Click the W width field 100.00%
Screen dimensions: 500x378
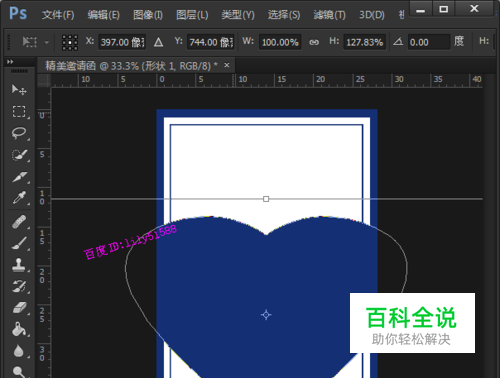point(280,42)
